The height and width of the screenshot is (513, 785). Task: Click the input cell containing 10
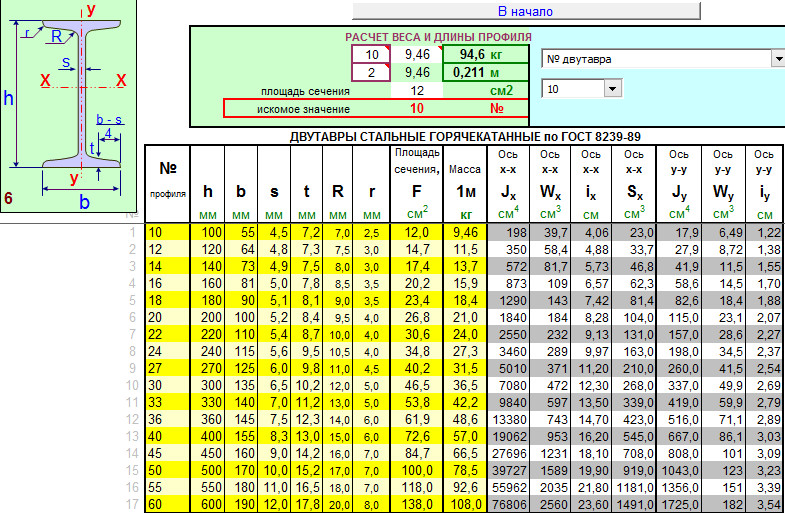click(371, 54)
